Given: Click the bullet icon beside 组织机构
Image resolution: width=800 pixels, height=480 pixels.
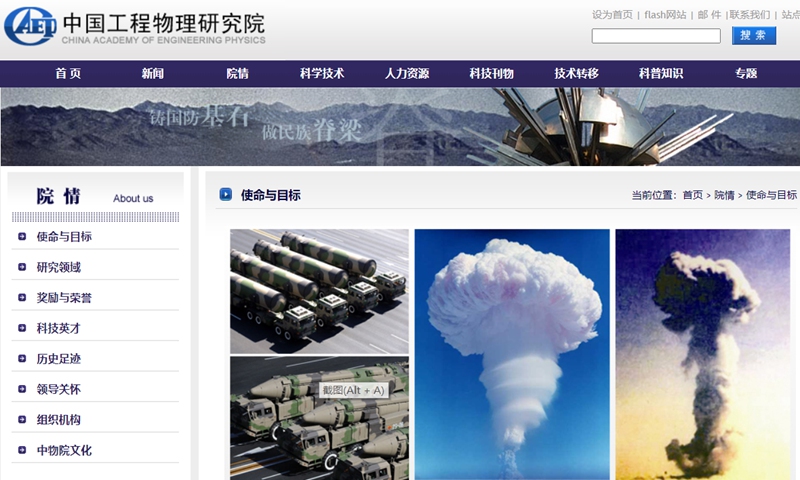Looking at the screenshot, I should pos(22,420).
